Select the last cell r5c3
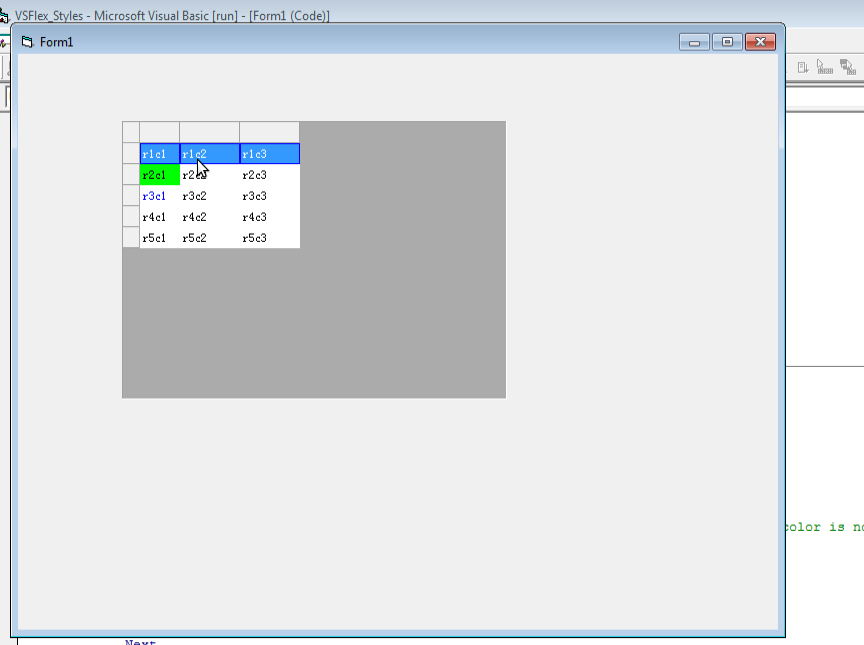The width and height of the screenshot is (864, 645). tap(269, 238)
